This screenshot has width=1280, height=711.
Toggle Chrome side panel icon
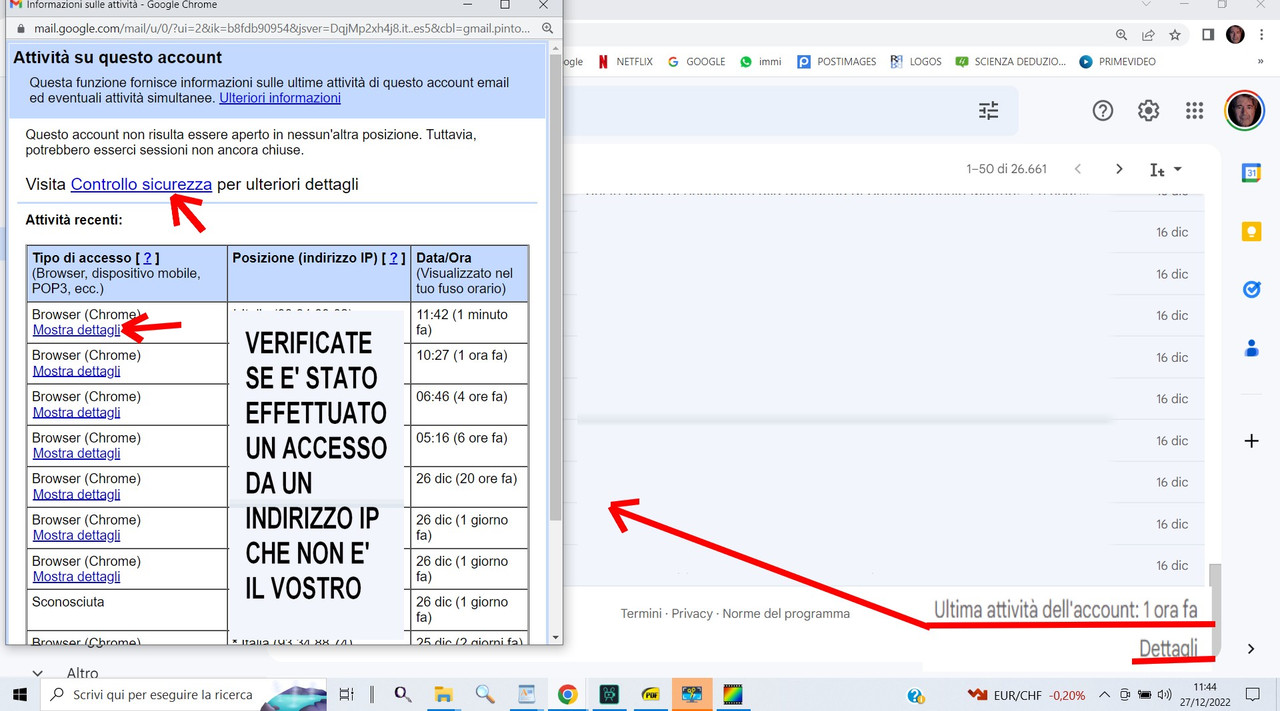pyautogui.click(x=1208, y=35)
